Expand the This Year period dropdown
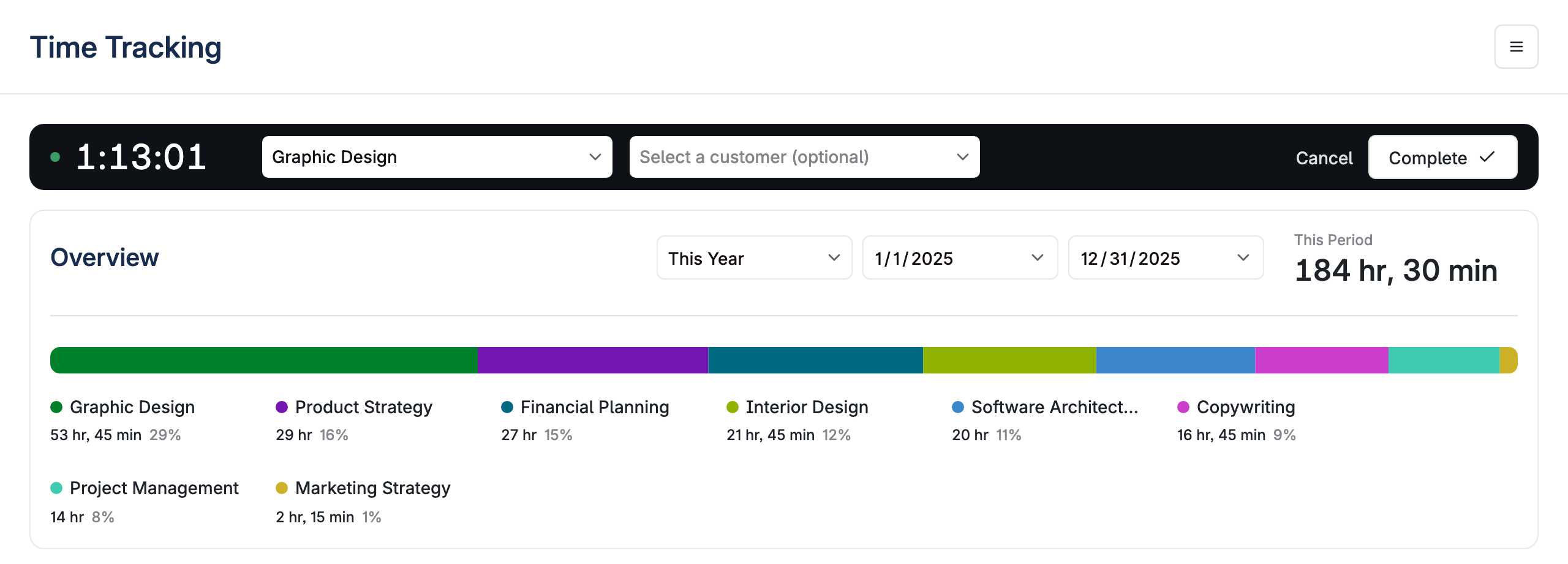 coord(755,258)
